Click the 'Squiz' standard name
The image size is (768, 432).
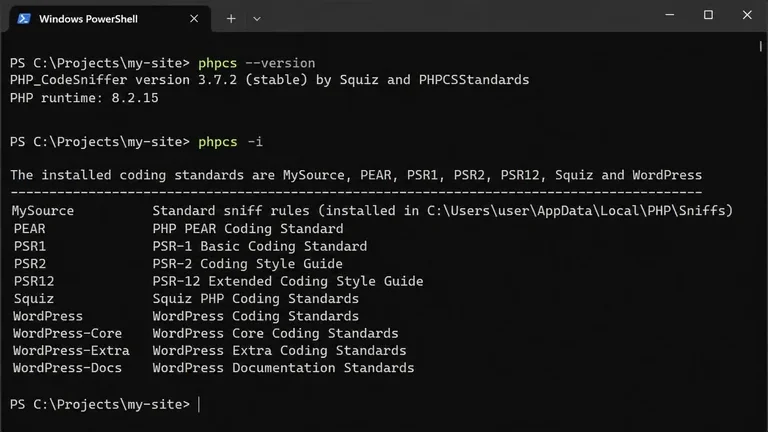click(x=34, y=299)
